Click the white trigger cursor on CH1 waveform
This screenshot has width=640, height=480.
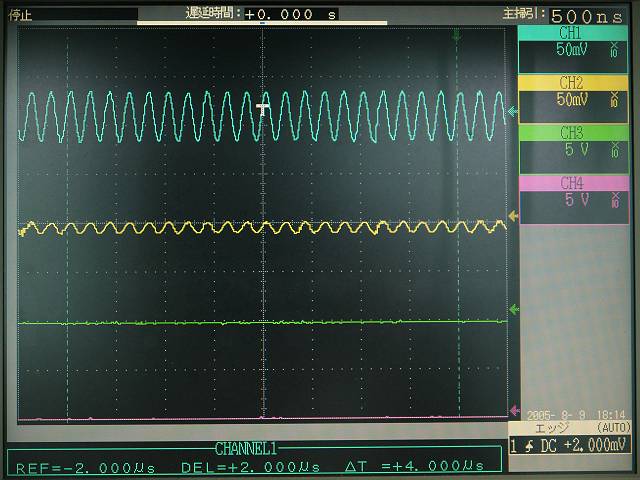tap(264, 108)
